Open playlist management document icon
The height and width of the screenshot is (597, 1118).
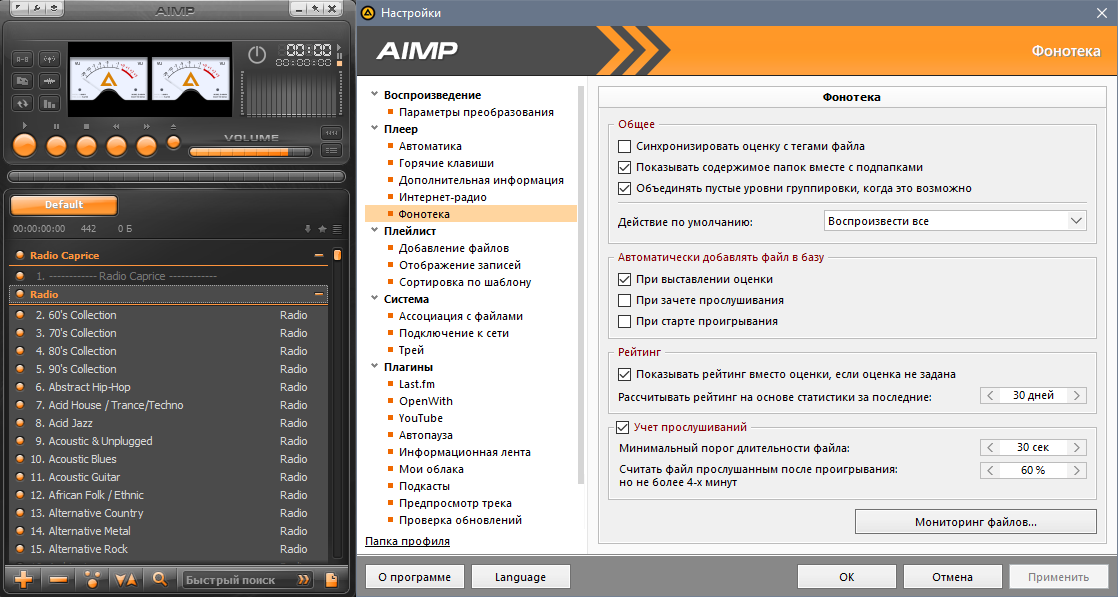tap(332, 579)
